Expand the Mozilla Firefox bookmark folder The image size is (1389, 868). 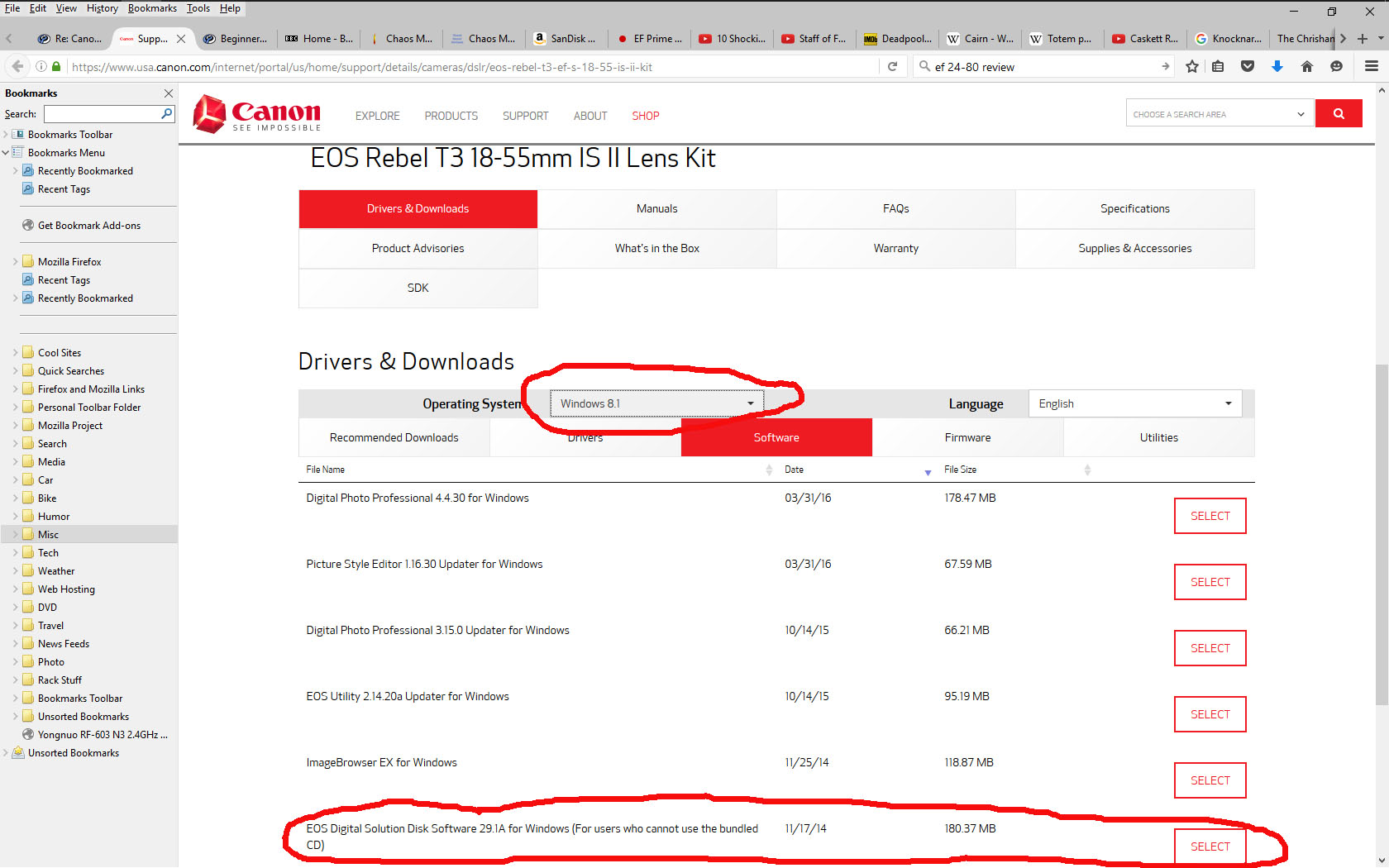(15, 262)
